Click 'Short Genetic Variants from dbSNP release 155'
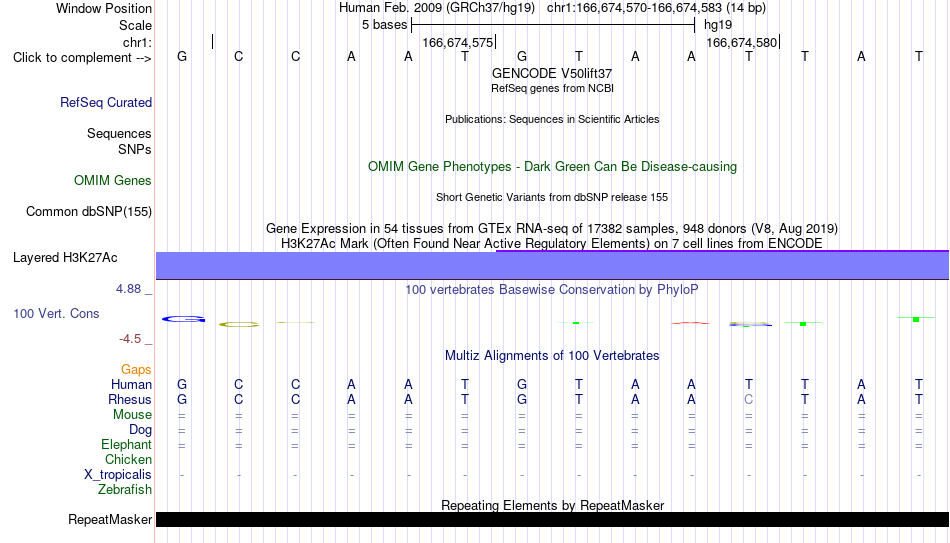The height and width of the screenshot is (543, 950). [552, 198]
